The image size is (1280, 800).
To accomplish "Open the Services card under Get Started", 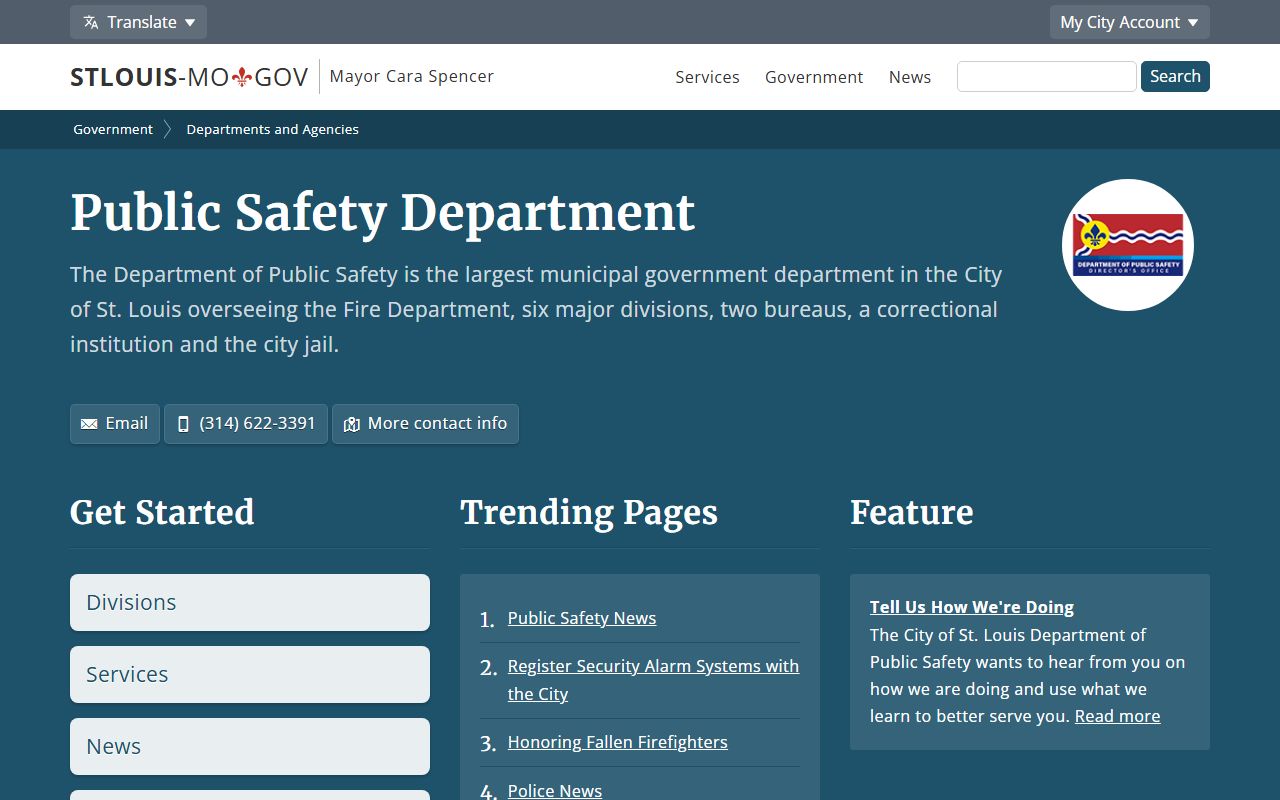I will tap(250, 674).
